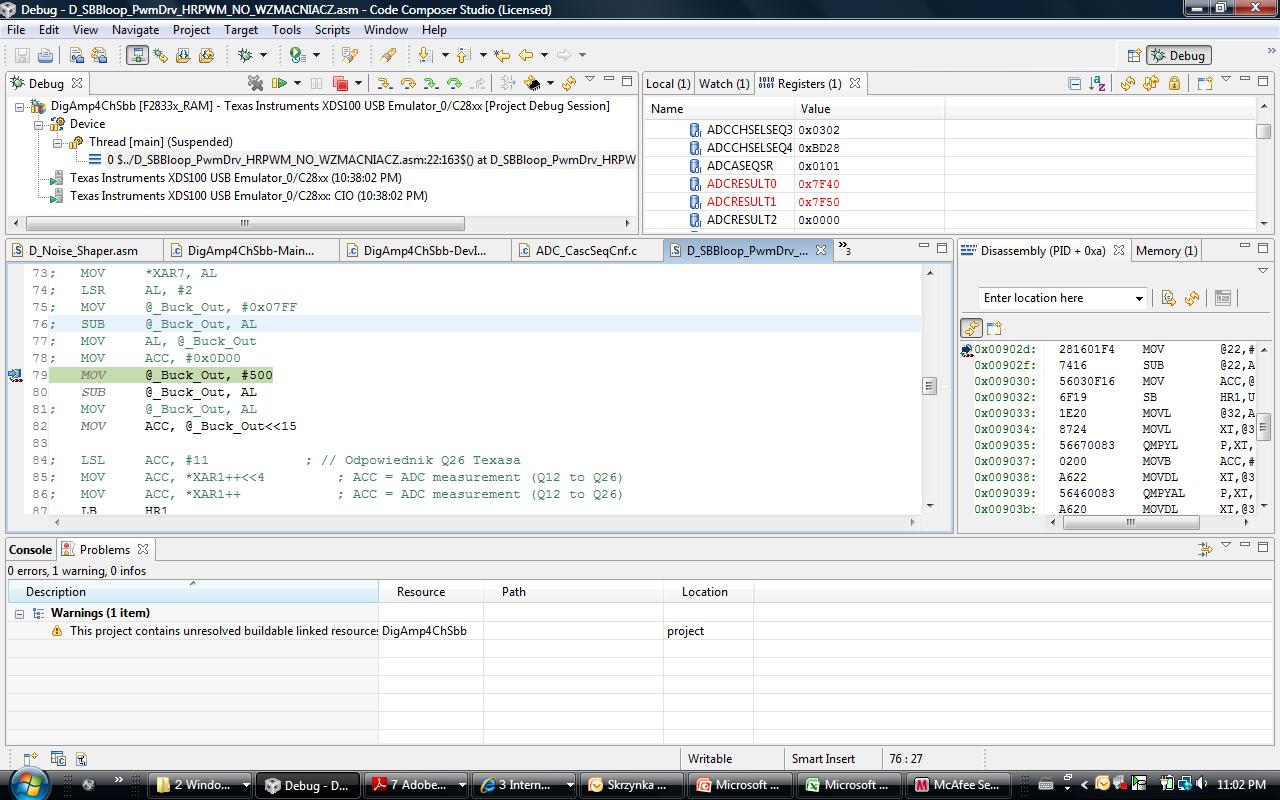Refresh the register values

point(1128,83)
